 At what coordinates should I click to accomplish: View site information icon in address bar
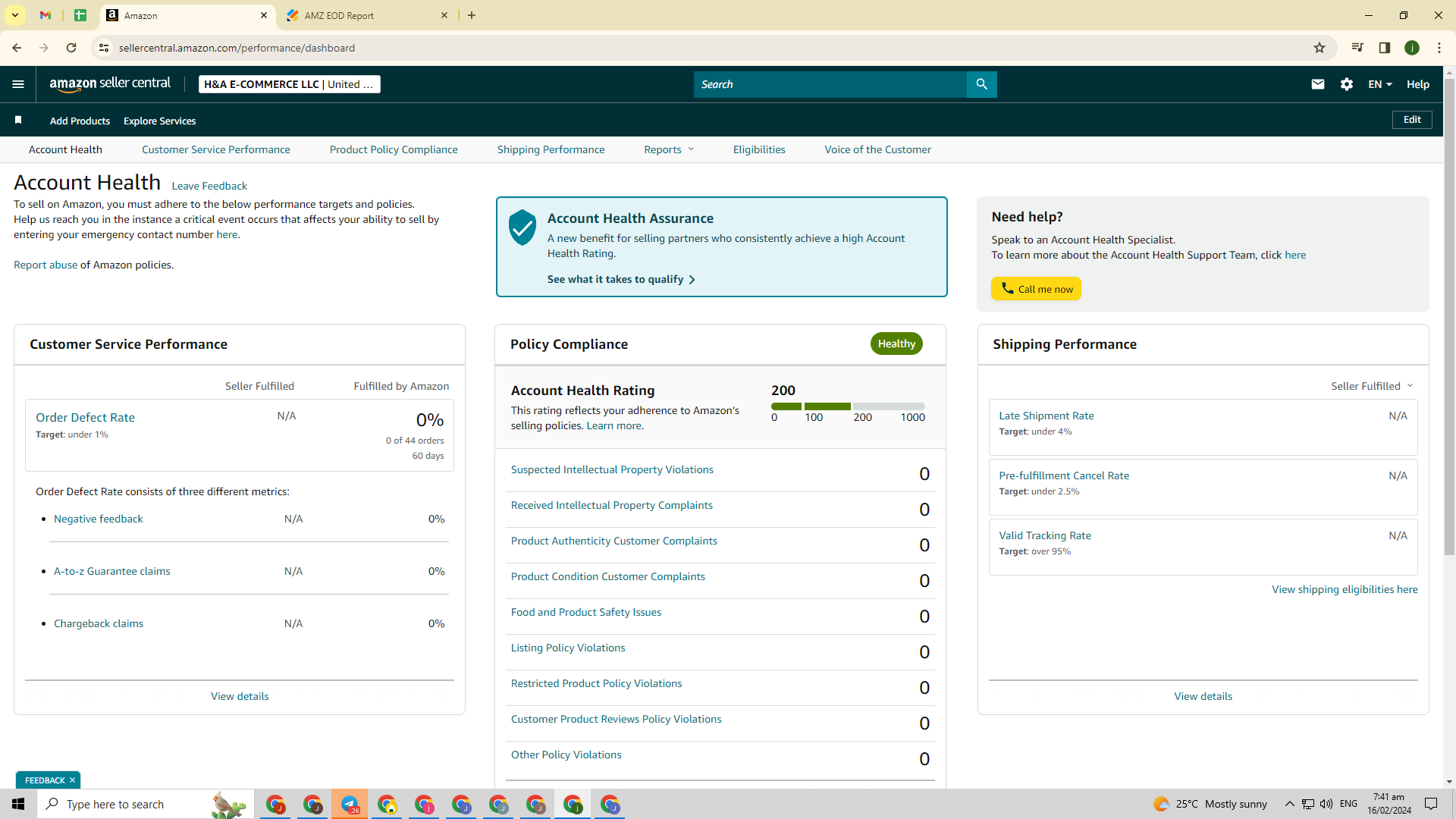(104, 48)
